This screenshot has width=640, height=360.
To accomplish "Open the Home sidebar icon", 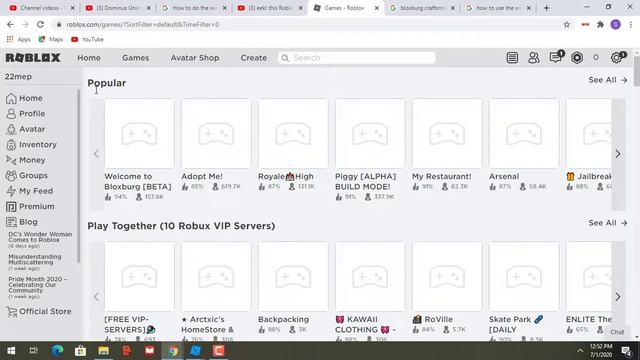I will click(x=11, y=98).
